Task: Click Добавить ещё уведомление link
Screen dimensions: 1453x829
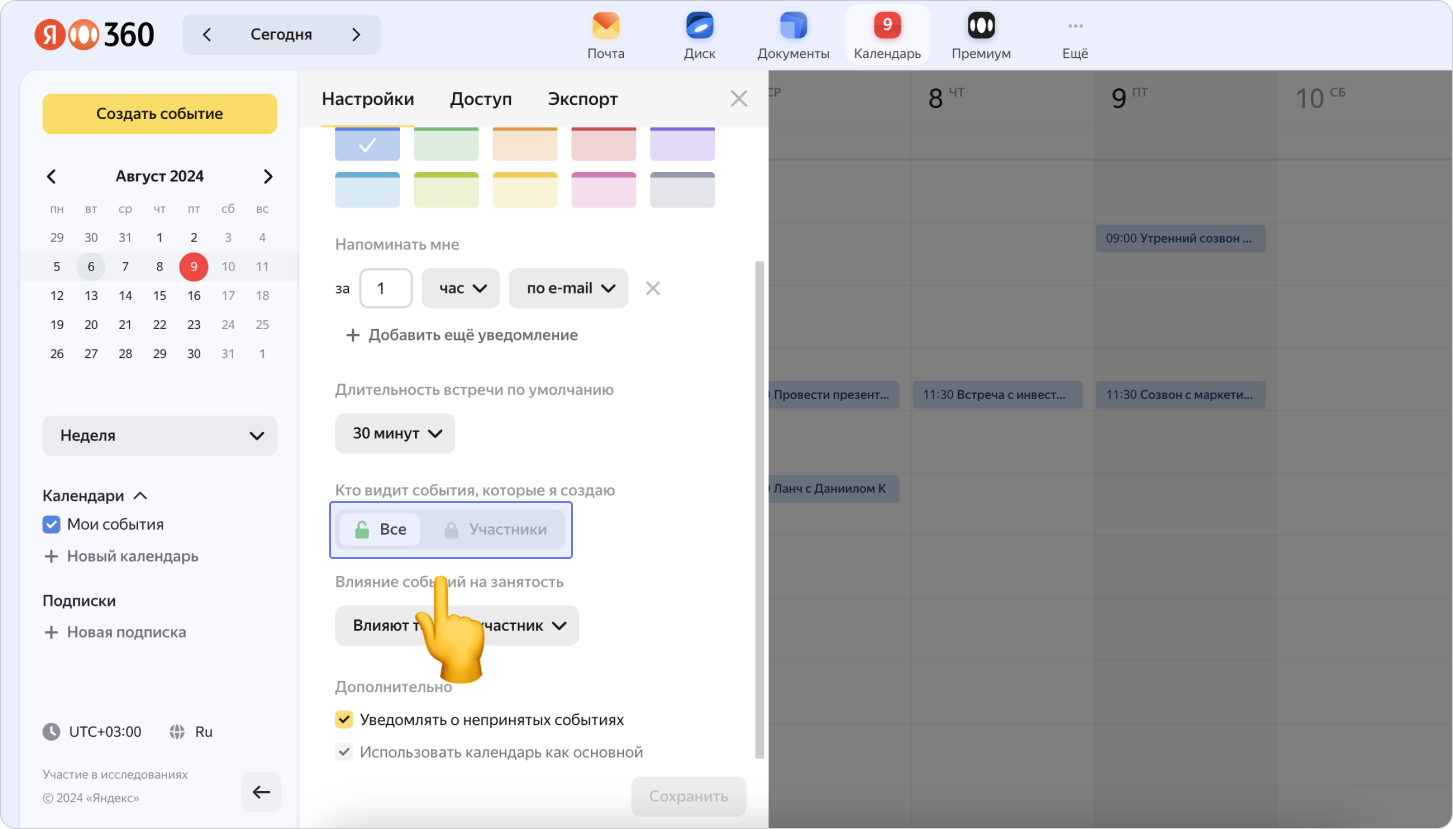Action: pos(462,335)
